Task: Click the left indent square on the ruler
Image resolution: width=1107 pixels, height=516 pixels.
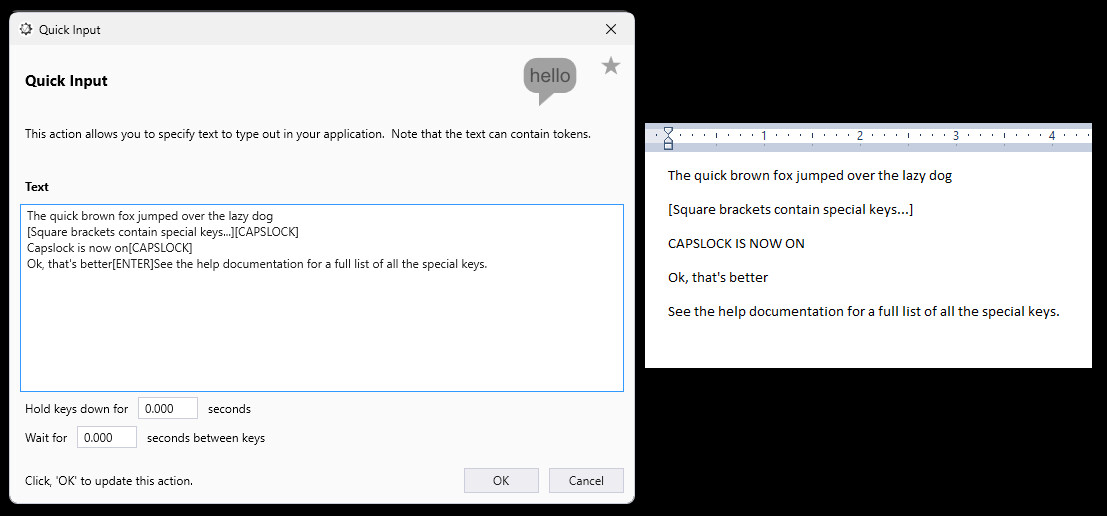Action: [x=668, y=146]
